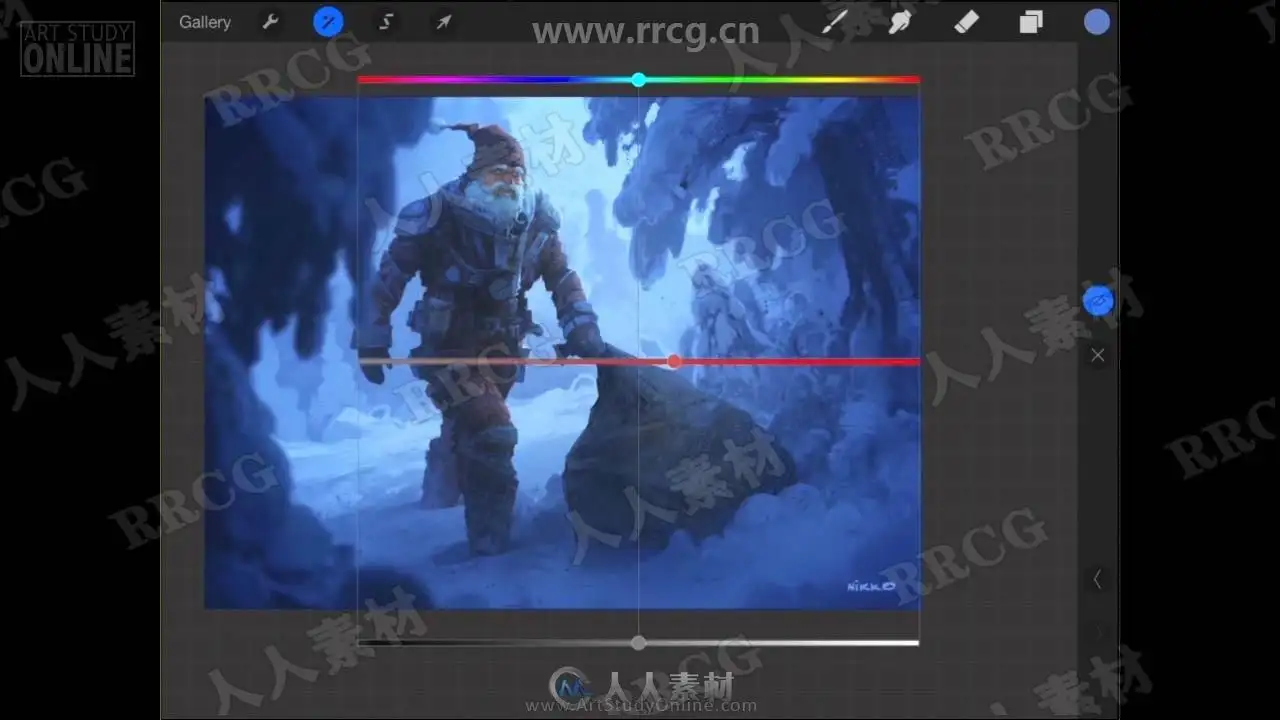This screenshot has width=1280, height=720.
Task: Open the Actions wrench menu
Action: (270, 21)
